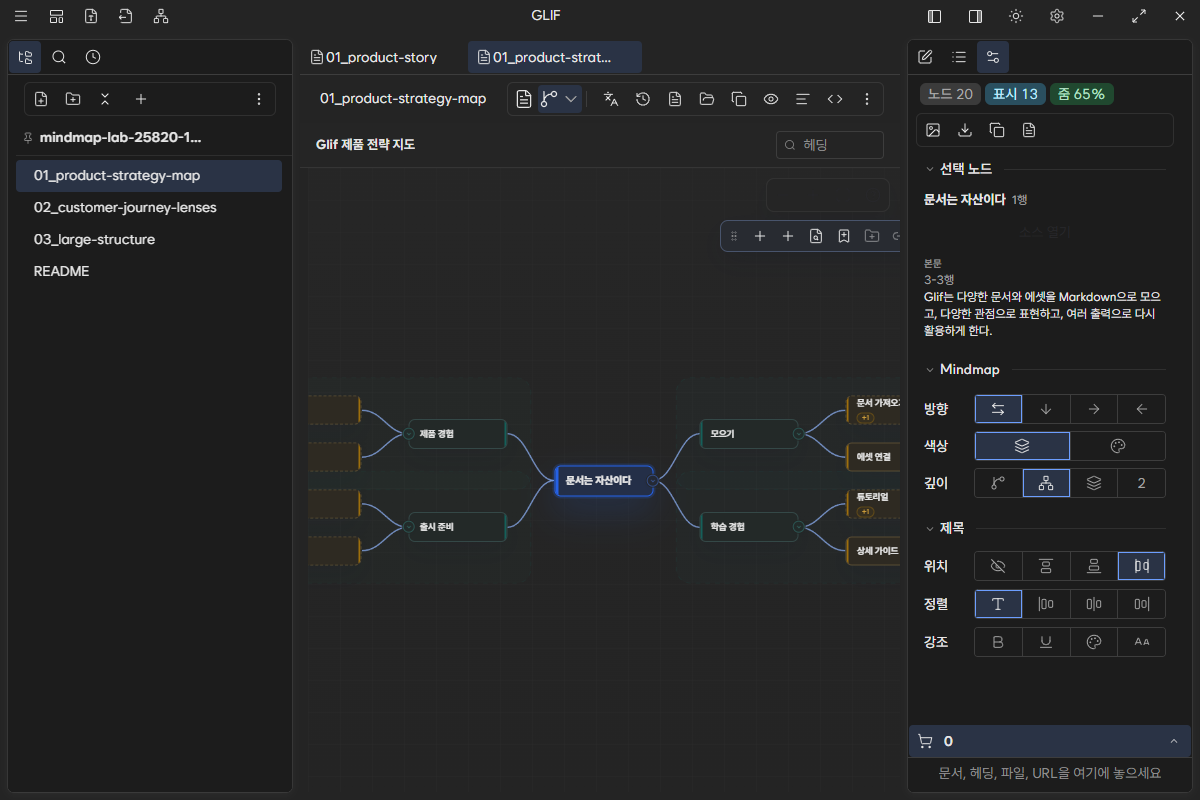Image resolution: width=1200 pixels, height=800 pixels.
Task: Switch to the 01_product-strat... tab
Action: [x=555, y=57]
